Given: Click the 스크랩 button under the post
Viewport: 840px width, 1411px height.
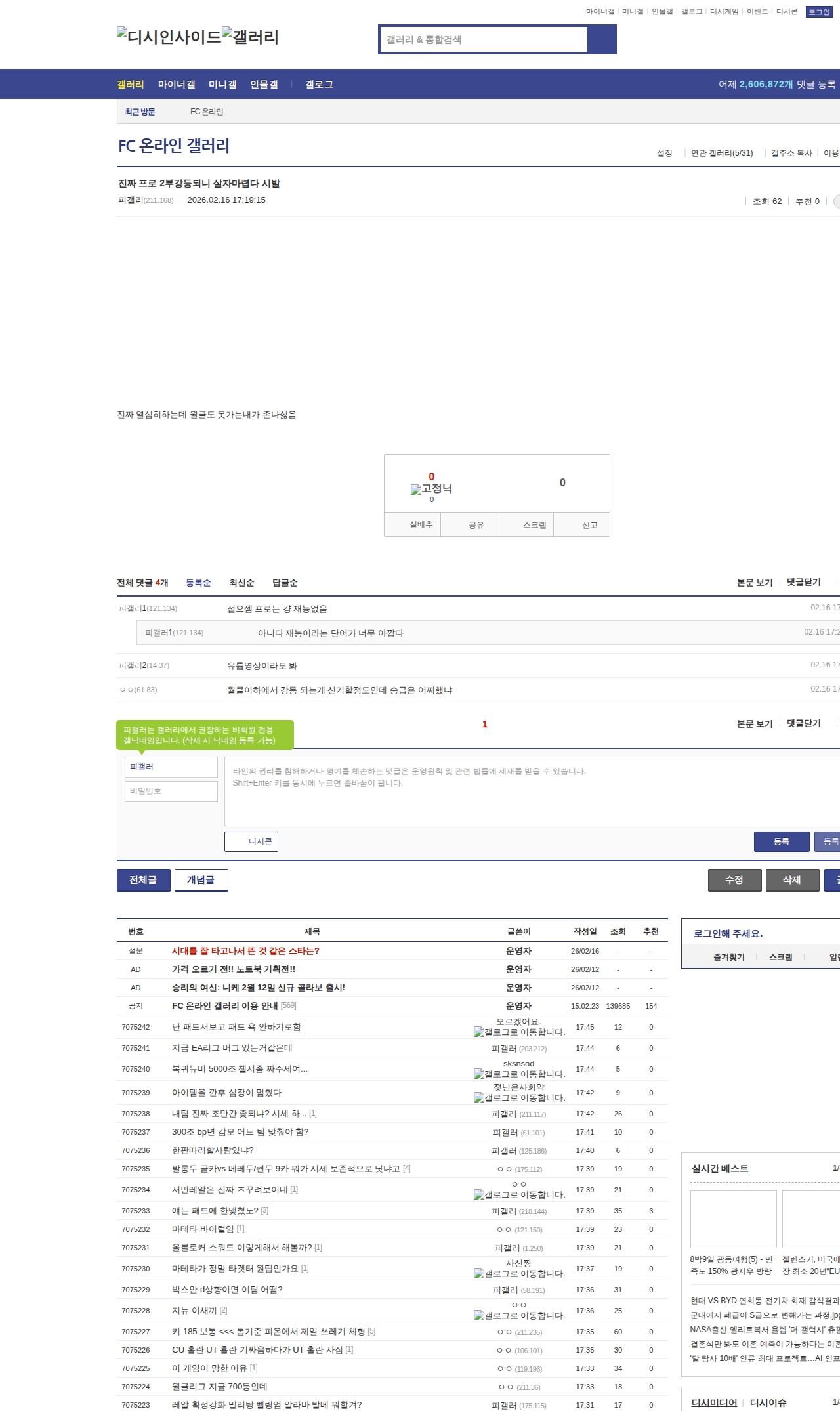Looking at the screenshot, I should click(526, 525).
